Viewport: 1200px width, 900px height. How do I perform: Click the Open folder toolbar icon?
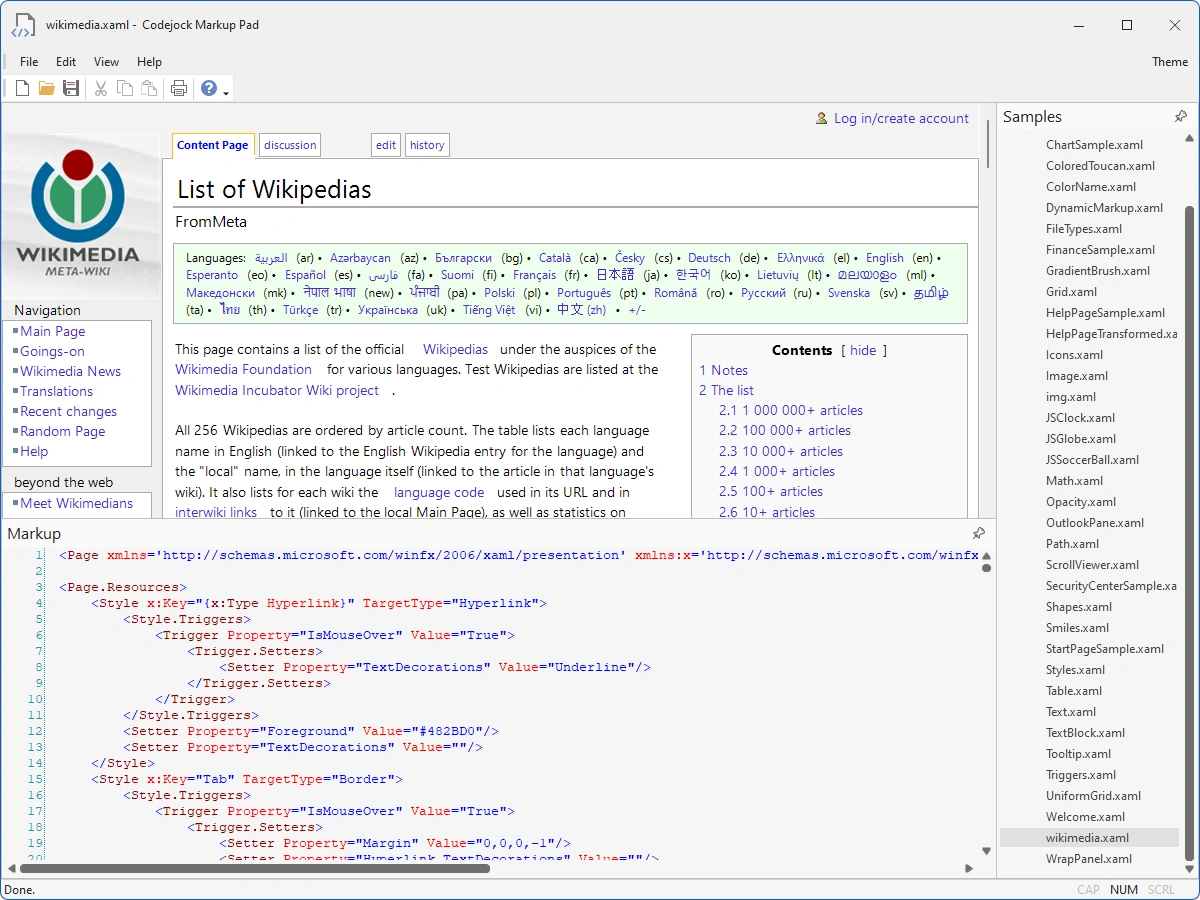tap(46, 88)
